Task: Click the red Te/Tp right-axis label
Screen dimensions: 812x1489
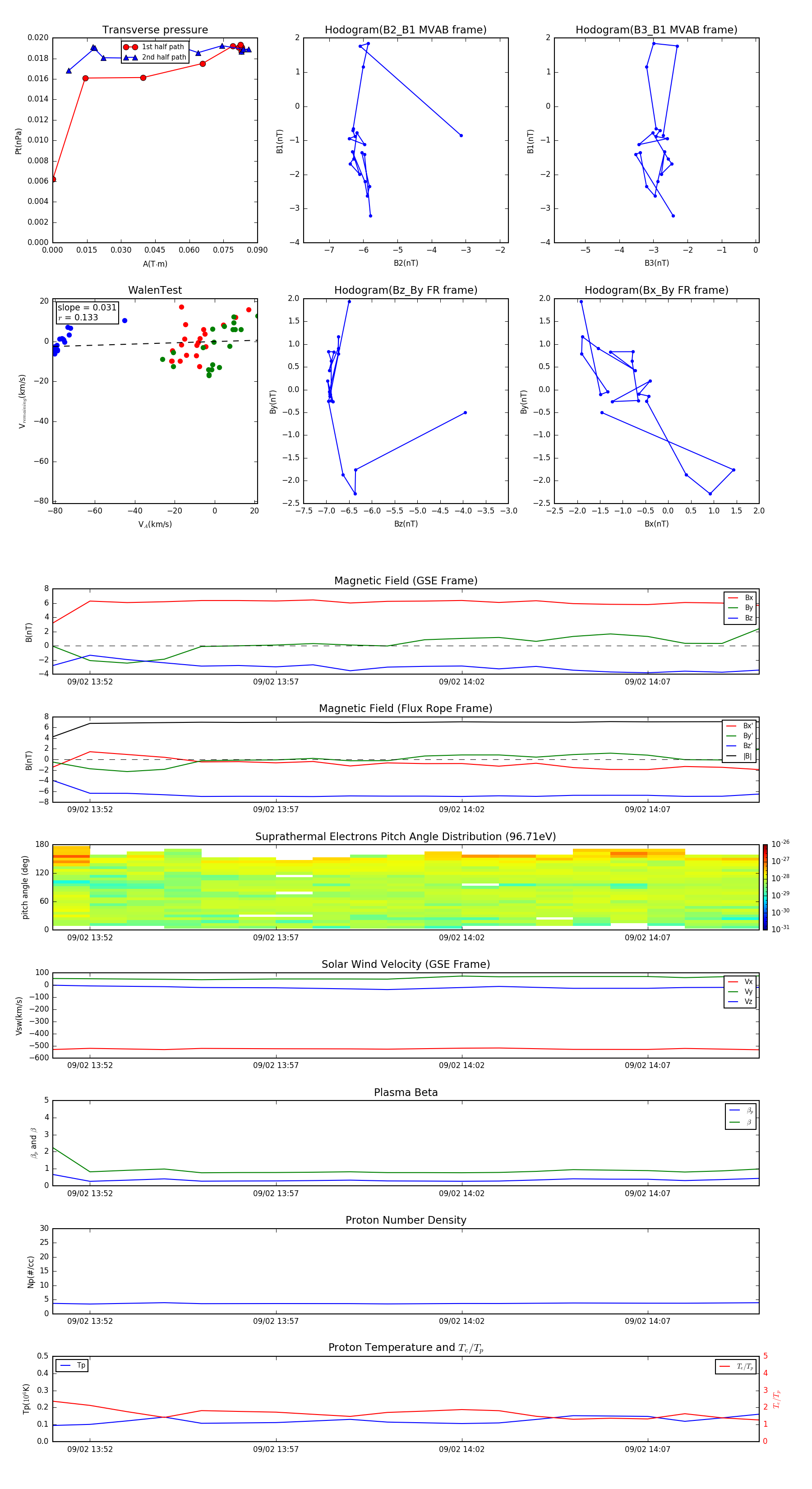Action: click(777, 1399)
